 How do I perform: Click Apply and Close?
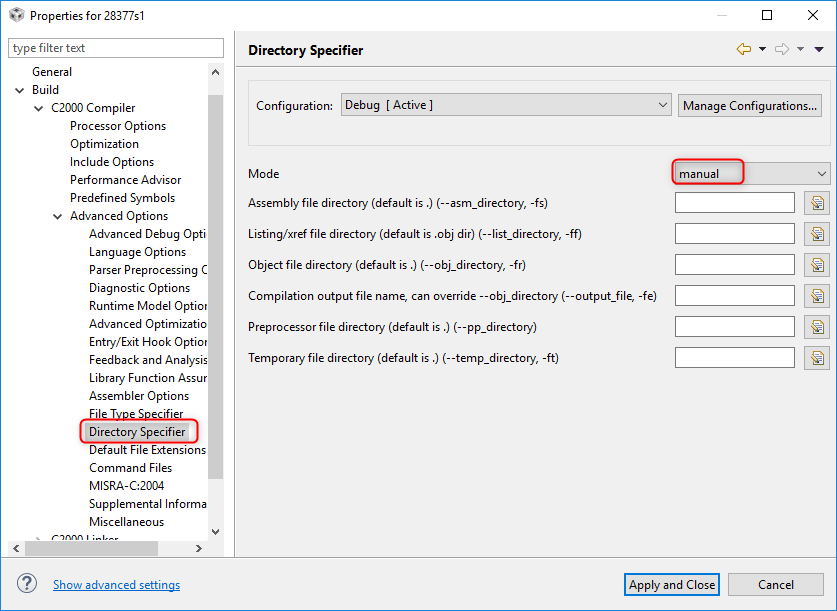pyautogui.click(x=672, y=585)
